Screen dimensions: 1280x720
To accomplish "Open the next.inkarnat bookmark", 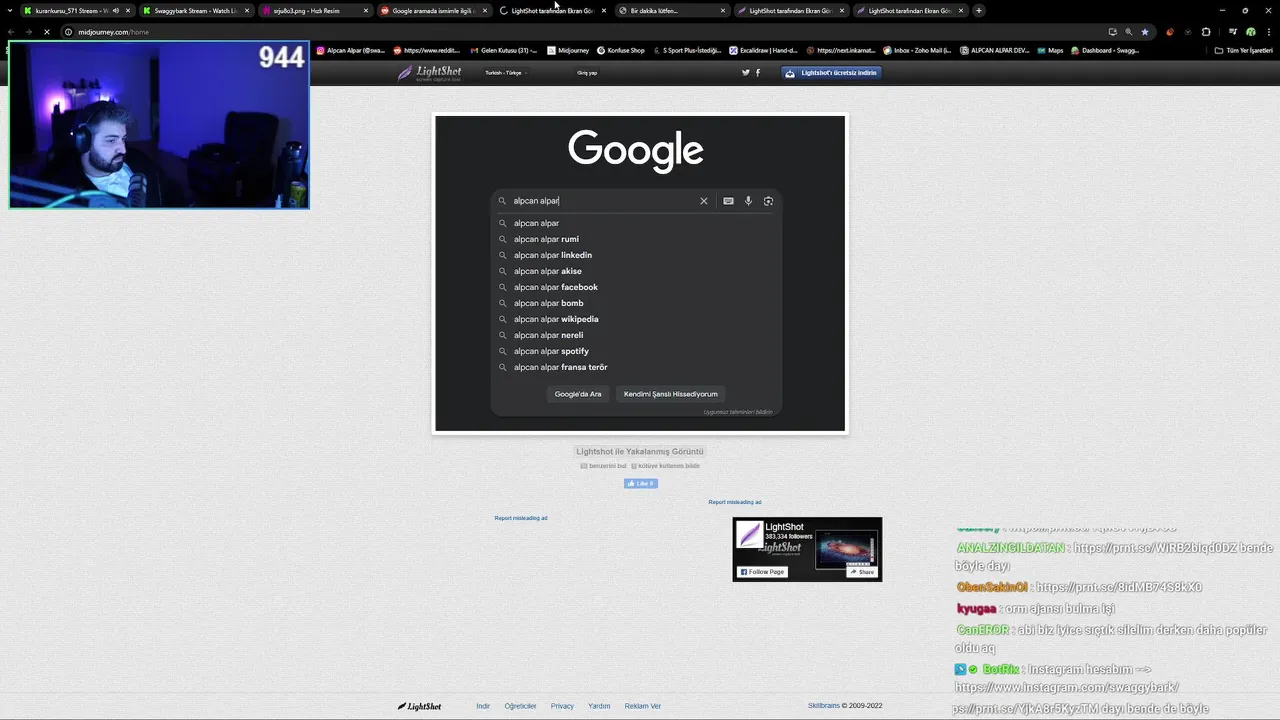I will click(840, 50).
